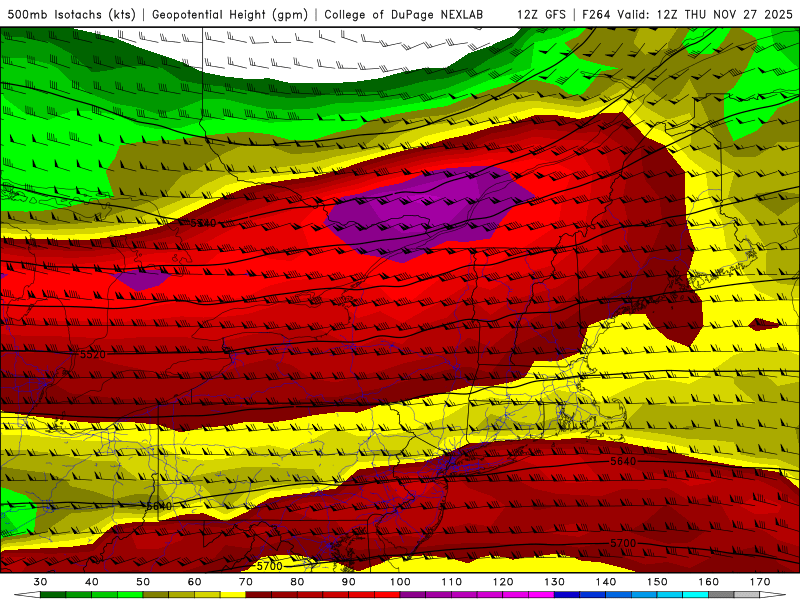Click the 110 knot color bar label

click(x=452, y=582)
